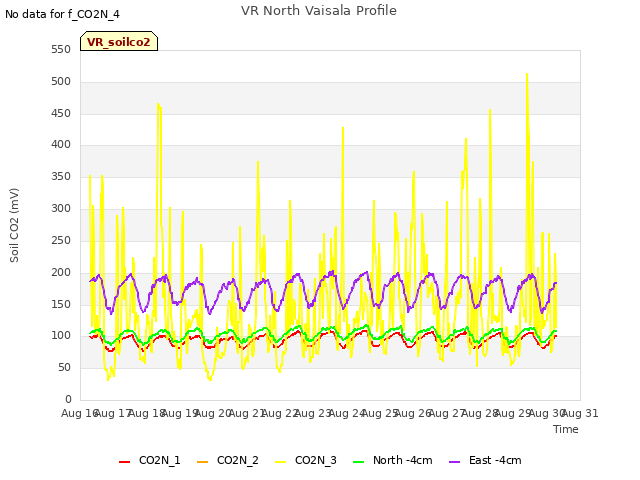The width and height of the screenshot is (640, 480).
Task: Click the 450 y-axis tick label
Action: (x=61, y=113)
